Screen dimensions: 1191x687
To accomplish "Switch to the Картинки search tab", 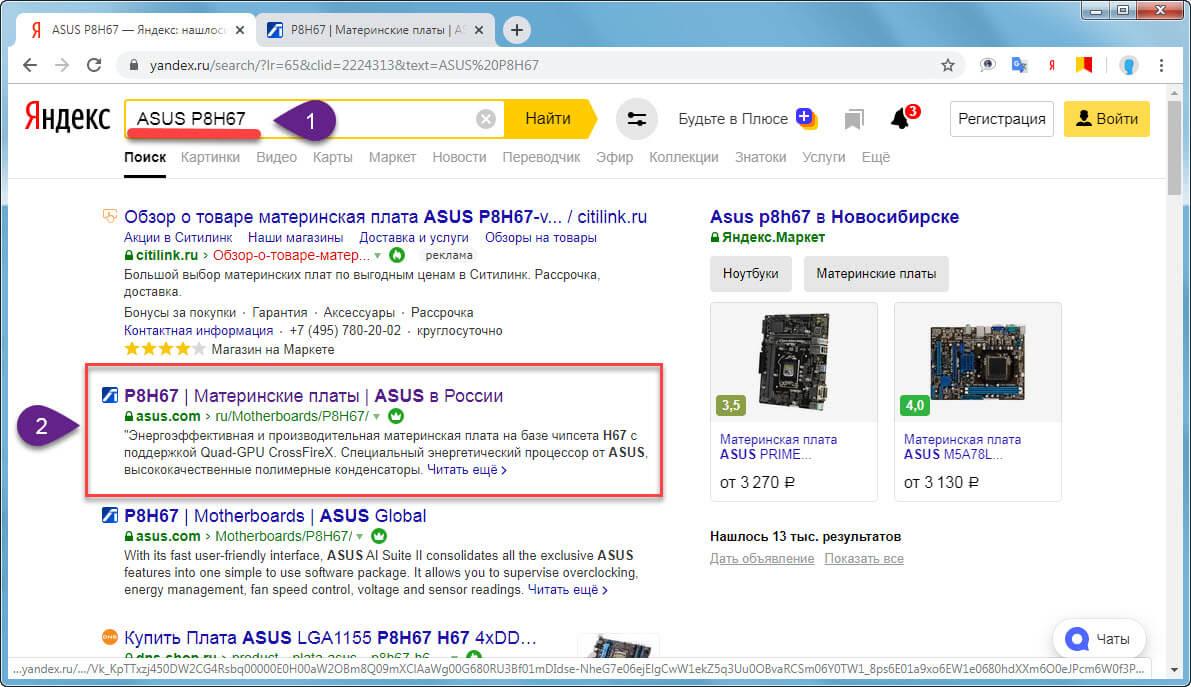I will tap(210, 157).
